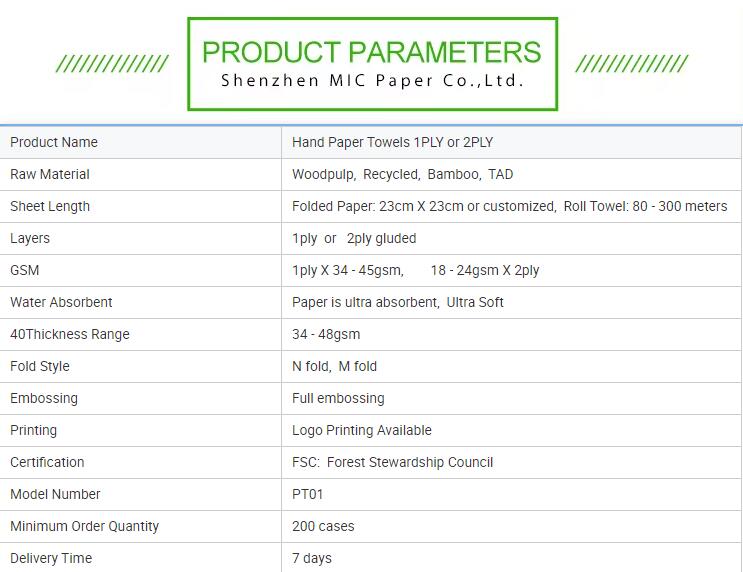Click the N fold, M fold value
Screen dimensions: 743x572
[x=334, y=366]
